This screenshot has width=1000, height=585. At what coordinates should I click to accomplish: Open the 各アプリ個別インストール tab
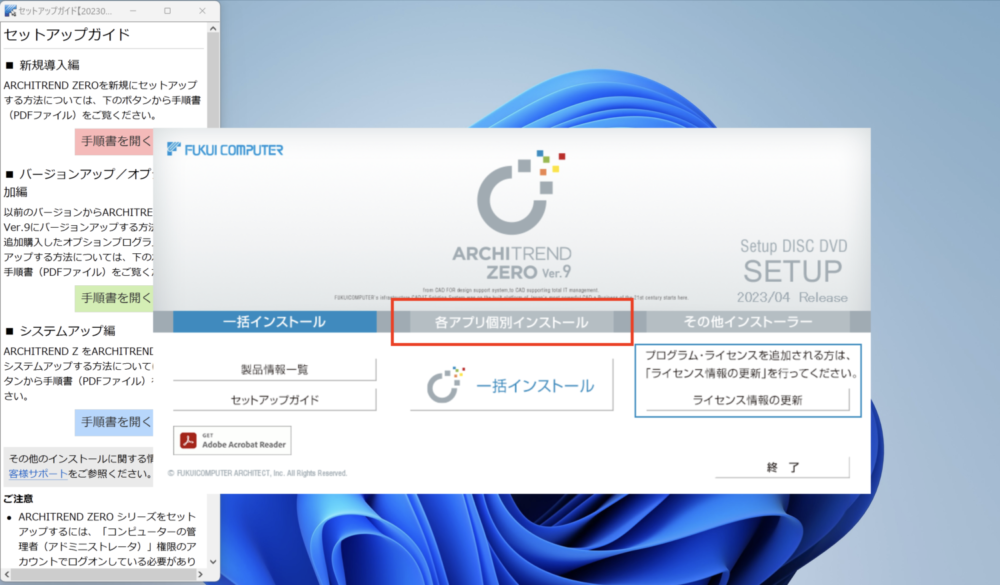click(511, 322)
